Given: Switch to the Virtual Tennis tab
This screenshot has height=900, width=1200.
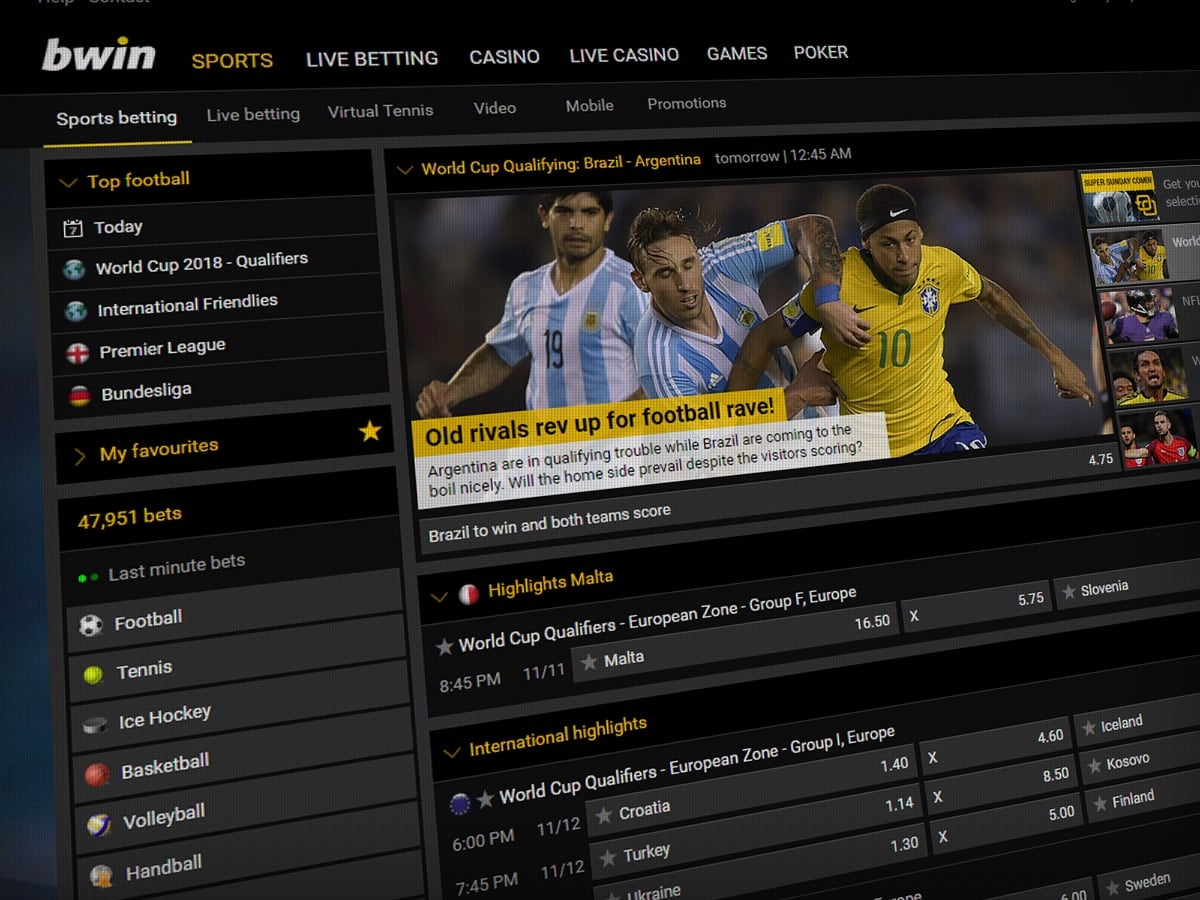Looking at the screenshot, I should 380,111.
